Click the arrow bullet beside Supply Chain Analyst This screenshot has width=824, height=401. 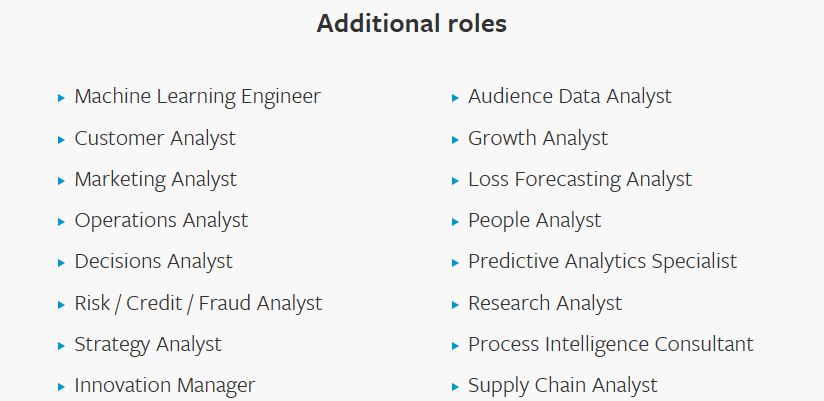[455, 387]
